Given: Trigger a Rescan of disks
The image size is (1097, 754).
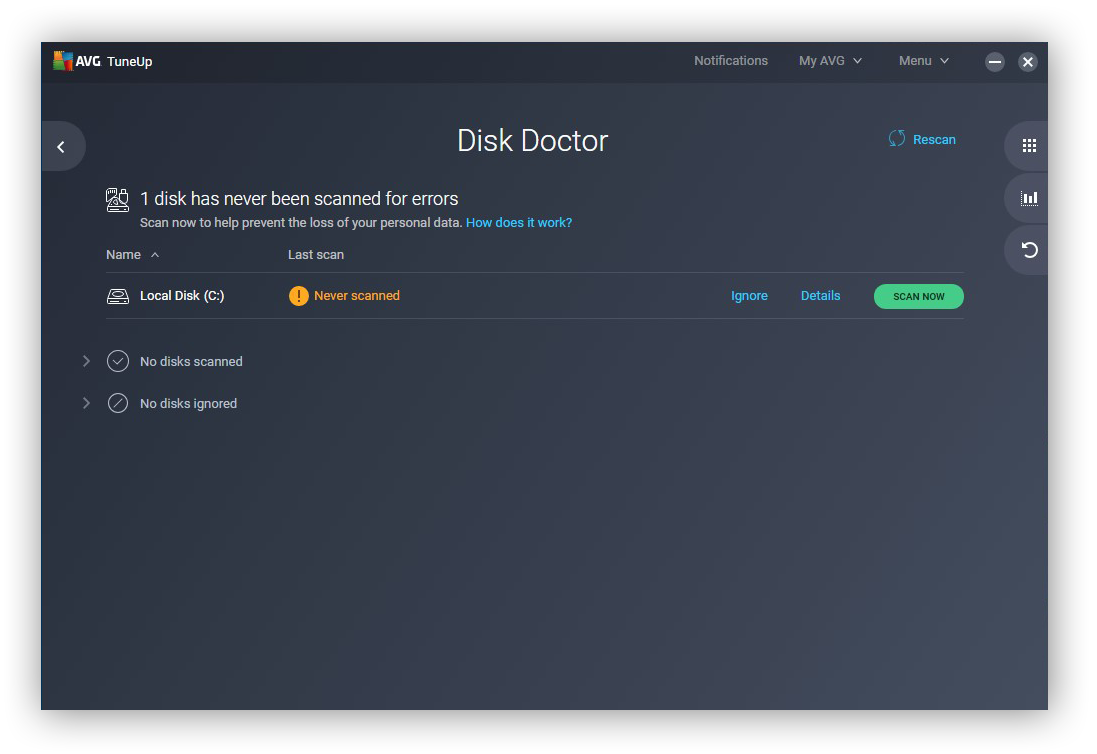Looking at the screenshot, I should 923,139.
